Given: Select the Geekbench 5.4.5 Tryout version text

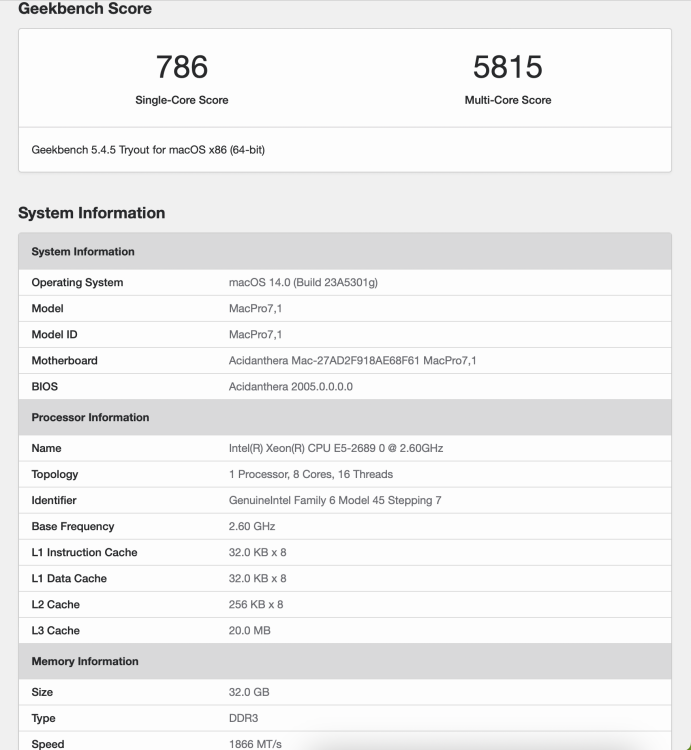Looking at the screenshot, I should tap(148, 150).
